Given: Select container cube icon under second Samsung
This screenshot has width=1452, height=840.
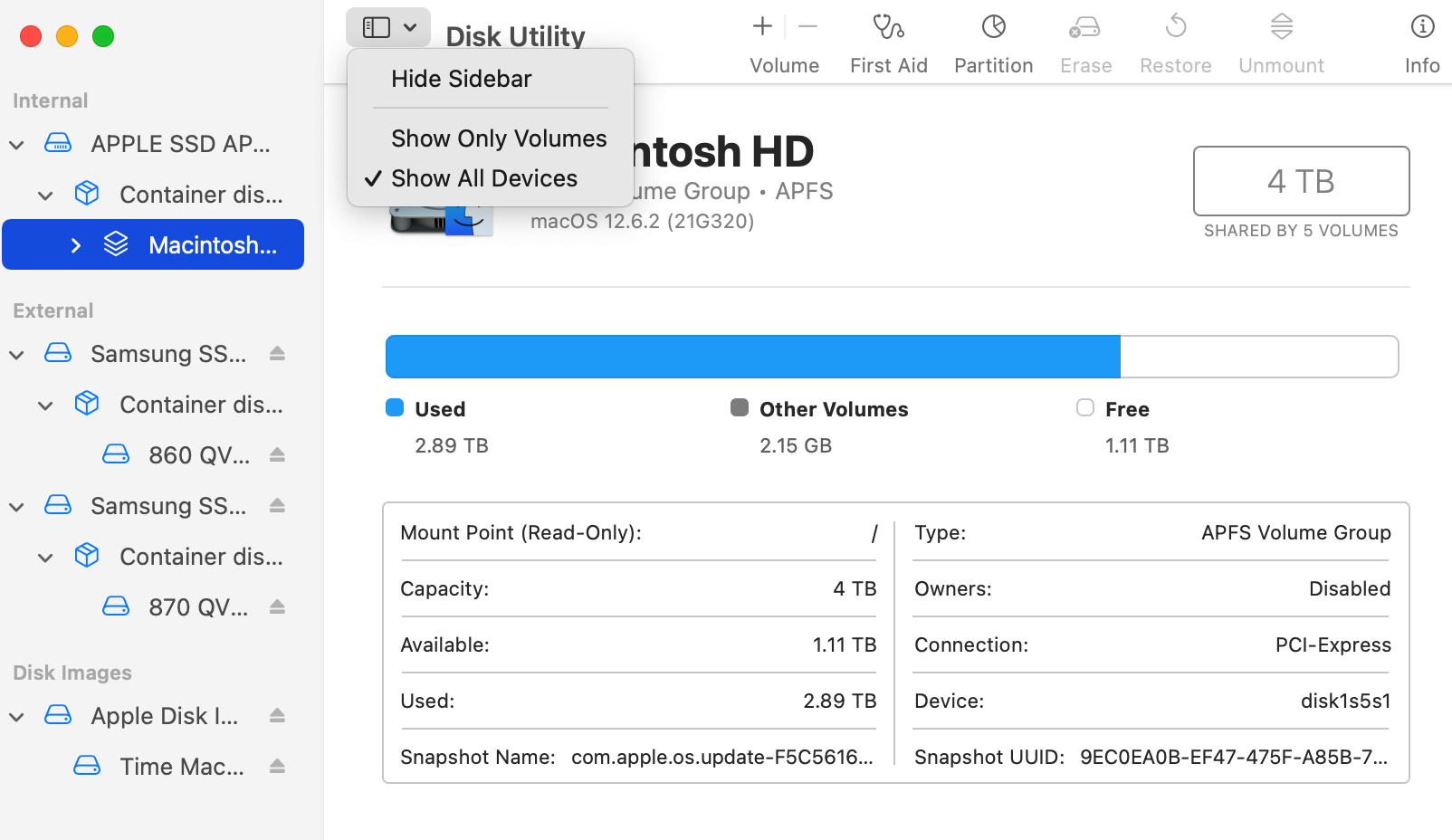Looking at the screenshot, I should tap(87, 556).
